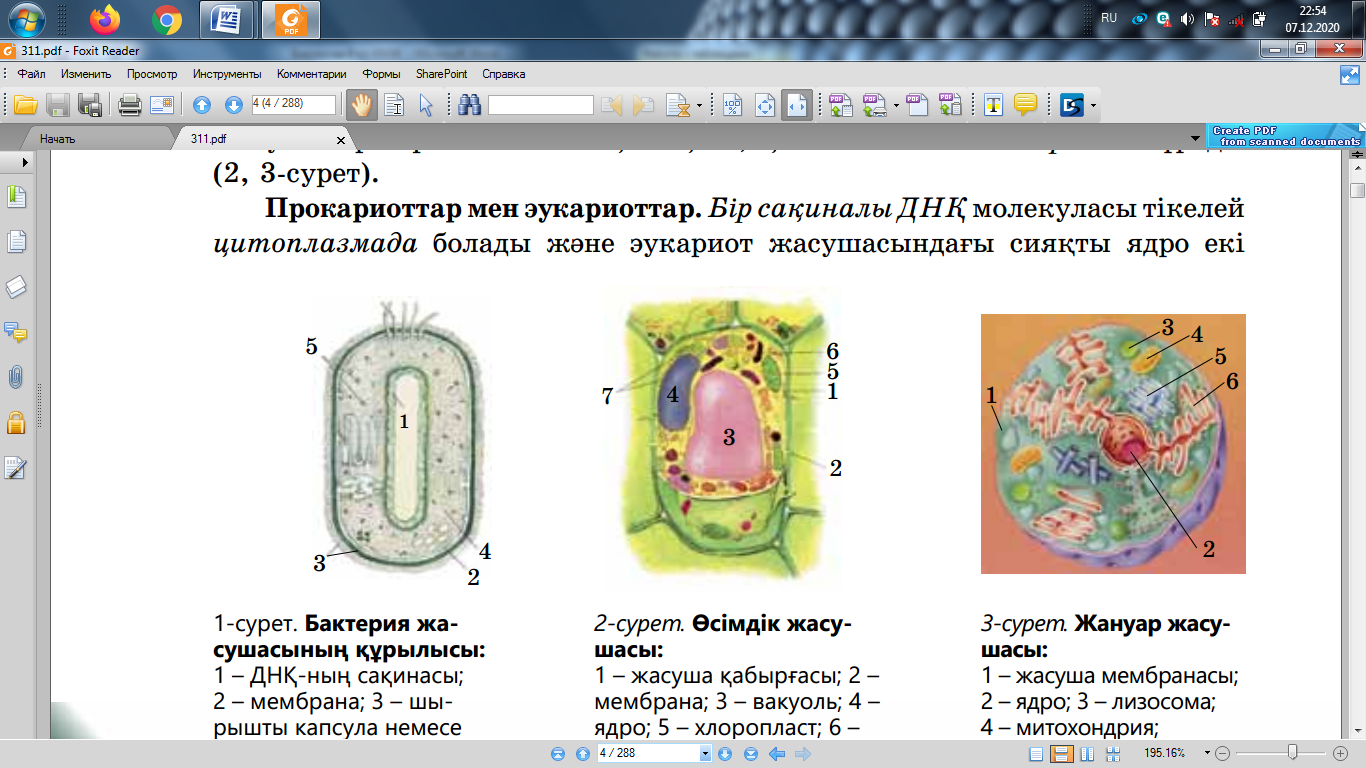Click the PDF from clipboard icon
1366x768 pixels.
[x=949, y=105]
